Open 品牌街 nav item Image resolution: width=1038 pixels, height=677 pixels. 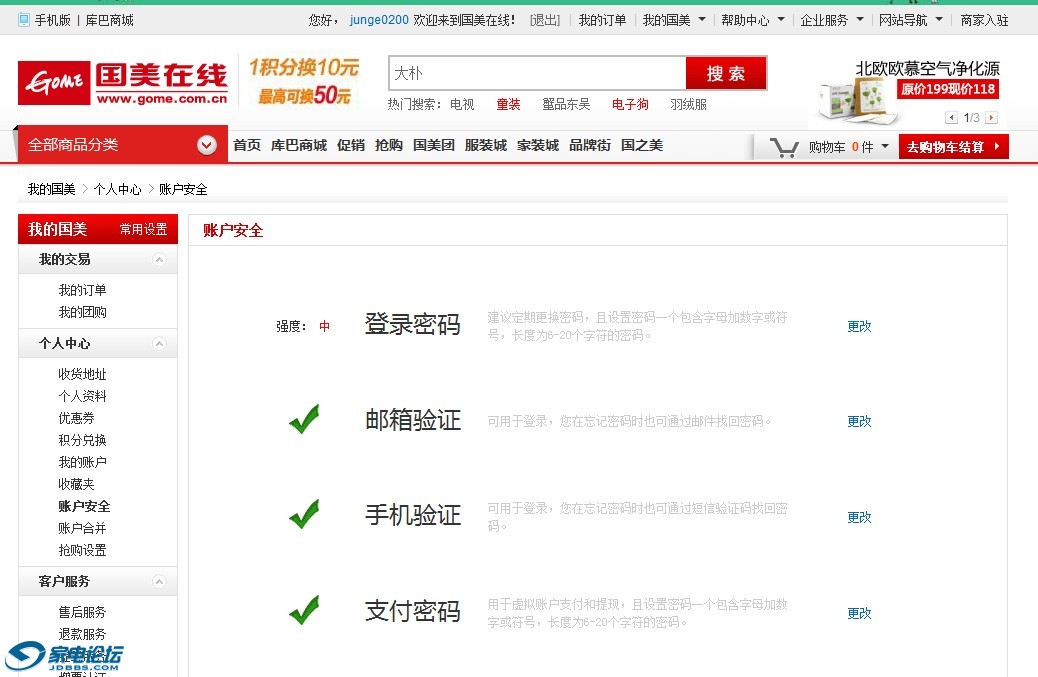[x=590, y=145]
